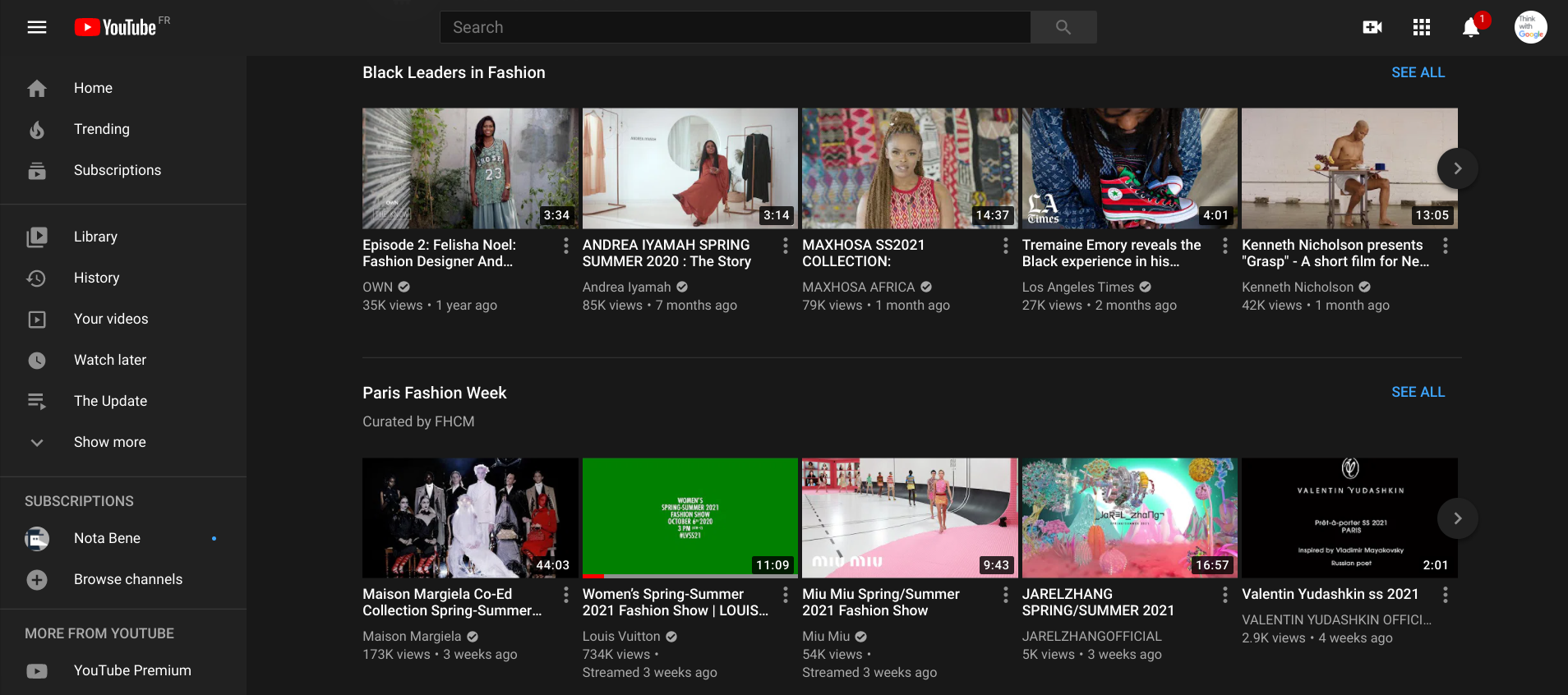Open options menu for Andrea Iyamah video
Screen dimensions: 1568x695
coord(786,245)
